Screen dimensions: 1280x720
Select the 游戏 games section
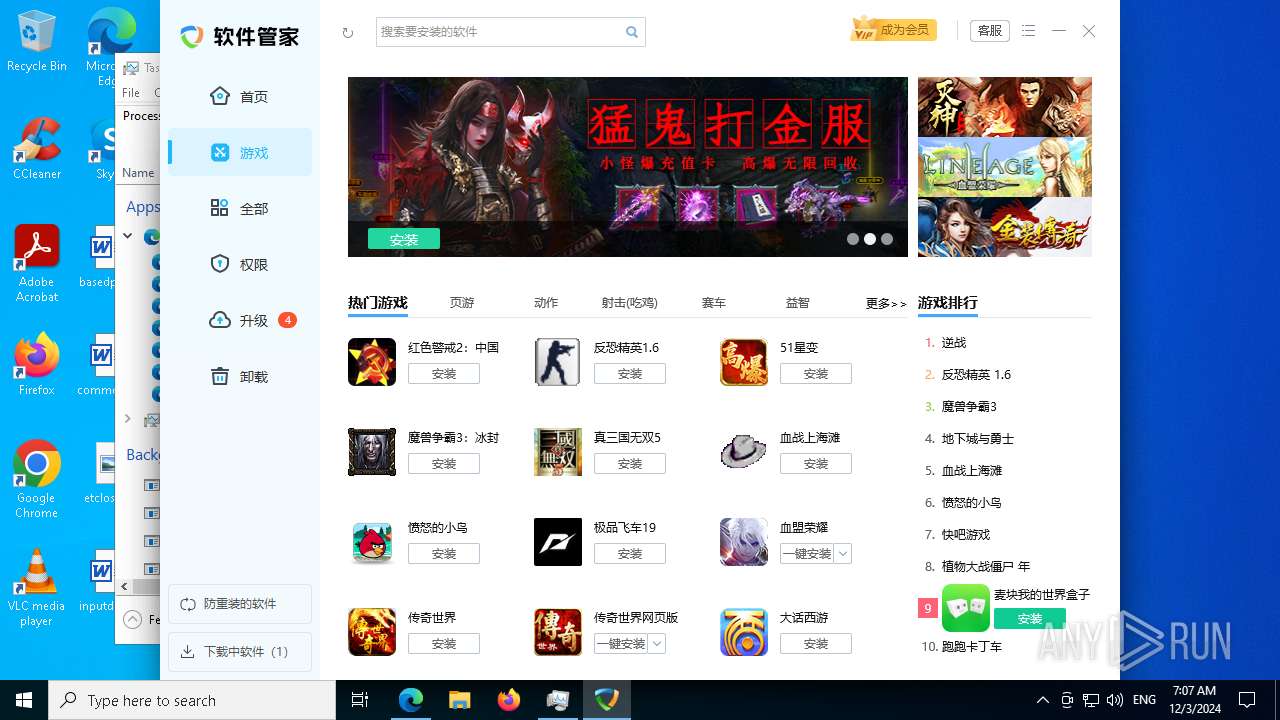coord(240,153)
